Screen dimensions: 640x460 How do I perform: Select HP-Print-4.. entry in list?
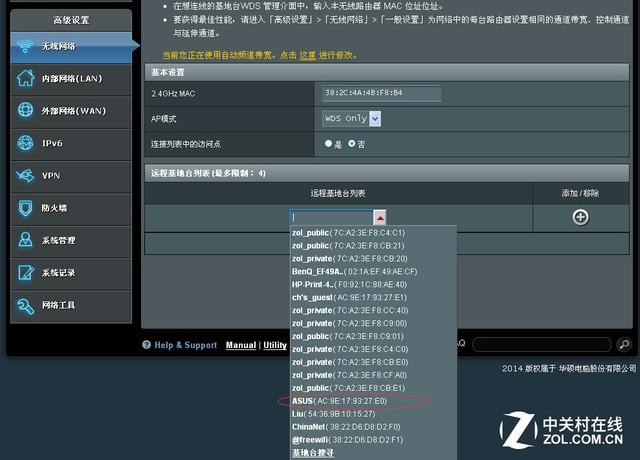point(349,285)
